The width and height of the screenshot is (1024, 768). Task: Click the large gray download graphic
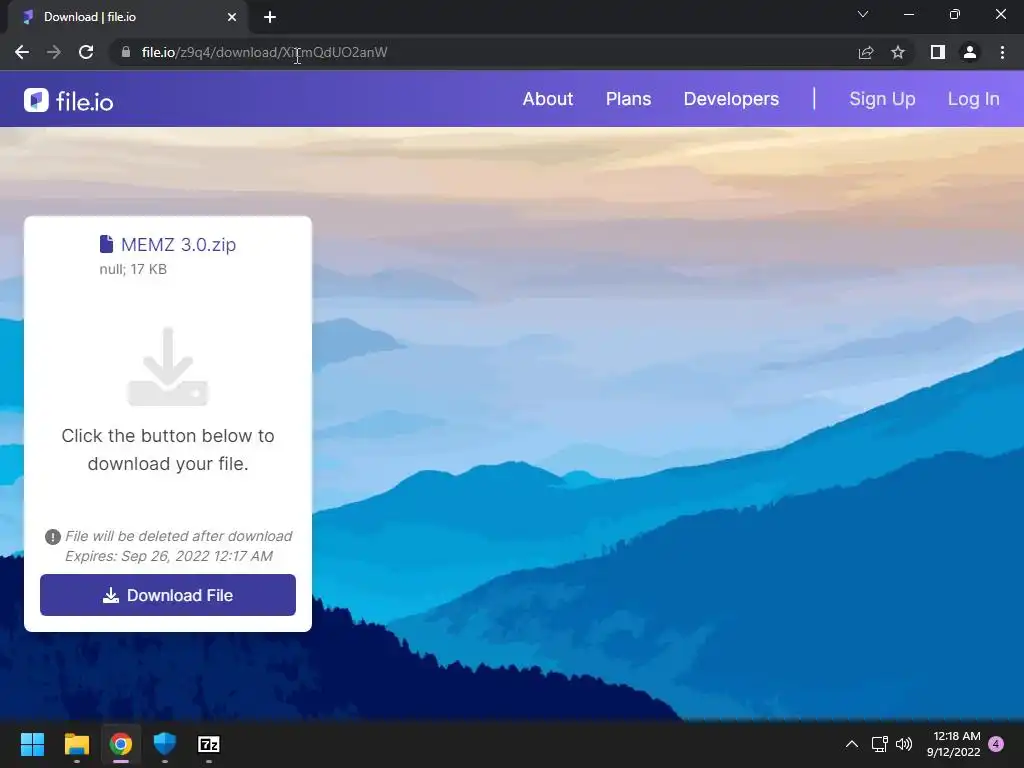[x=168, y=366]
